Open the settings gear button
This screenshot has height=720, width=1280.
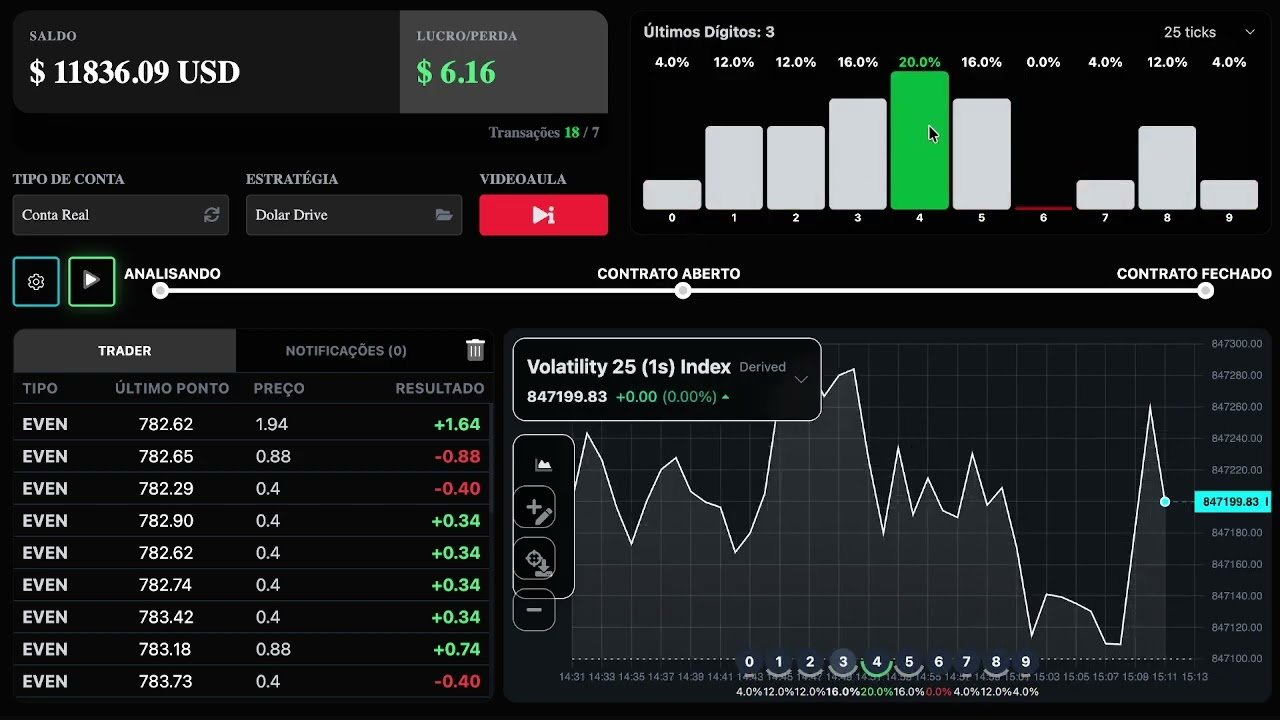point(36,282)
